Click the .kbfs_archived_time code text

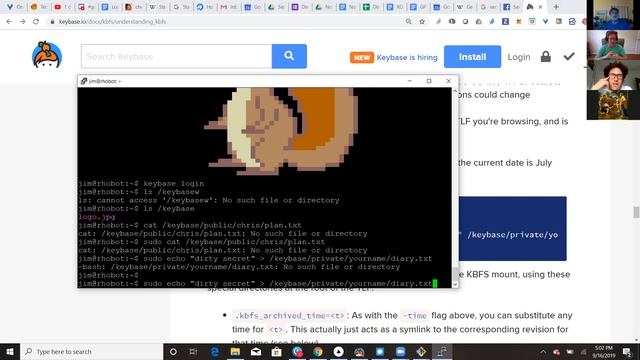point(289,316)
